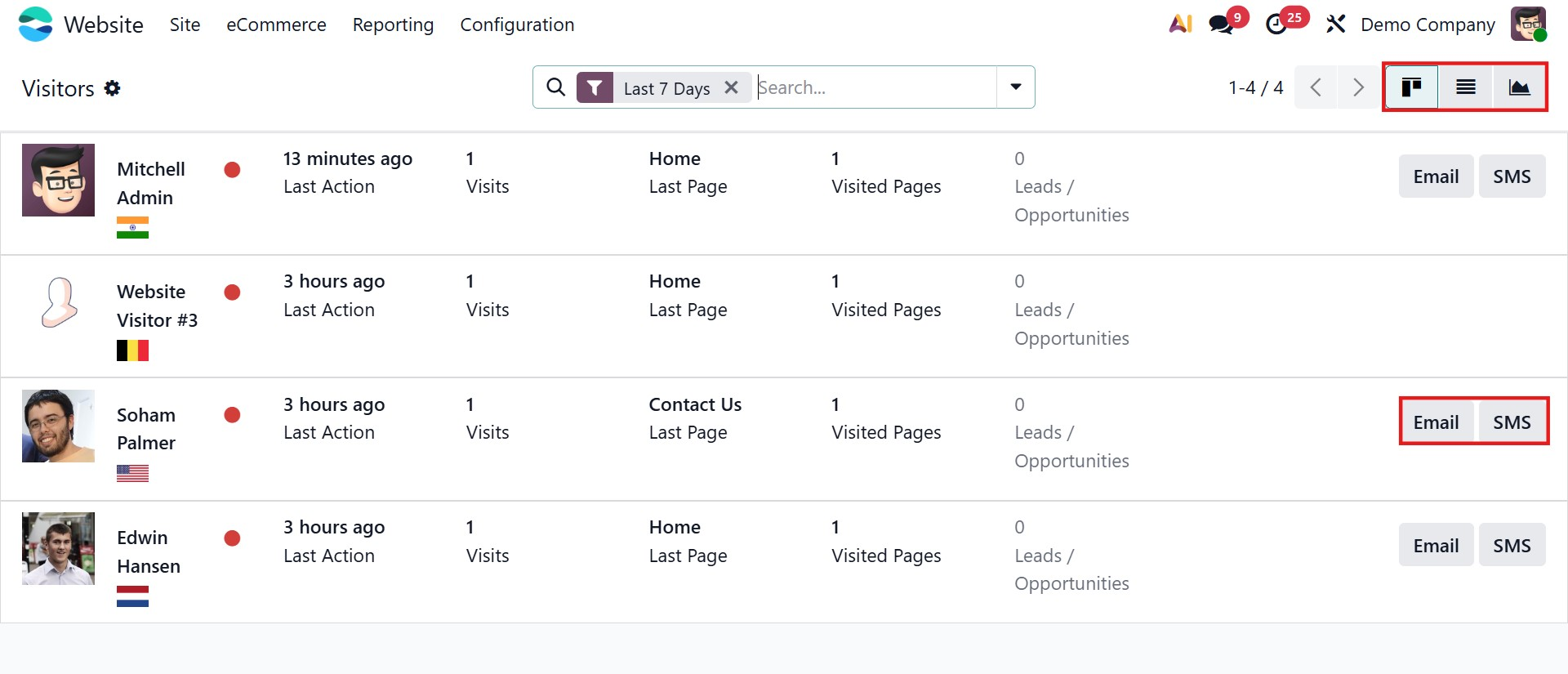Open Visitors gear settings menu
The image size is (1568, 674).
[113, 88]
